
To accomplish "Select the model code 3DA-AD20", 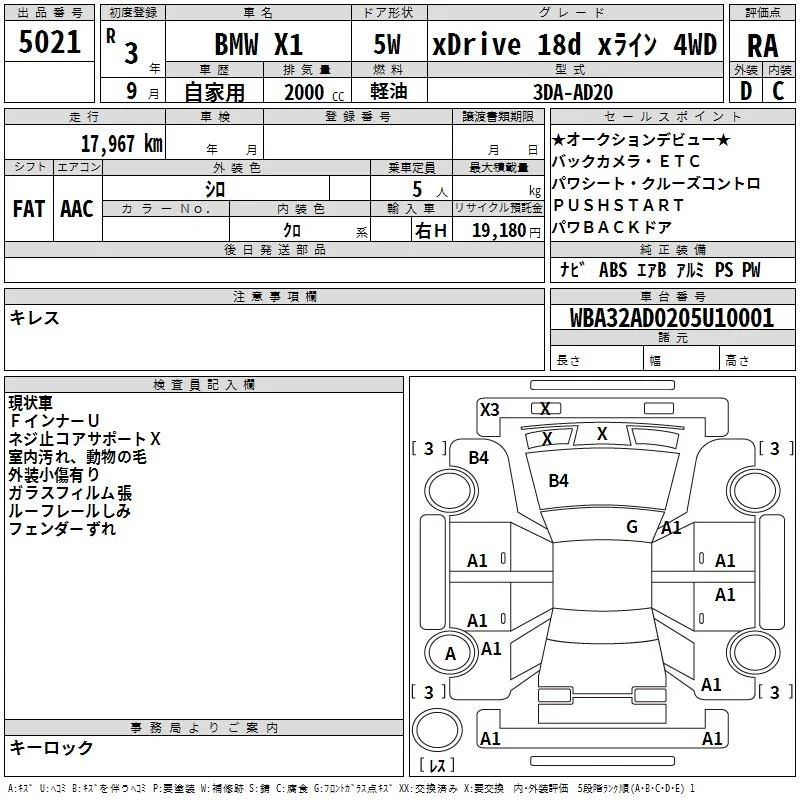I will point(573,92).
